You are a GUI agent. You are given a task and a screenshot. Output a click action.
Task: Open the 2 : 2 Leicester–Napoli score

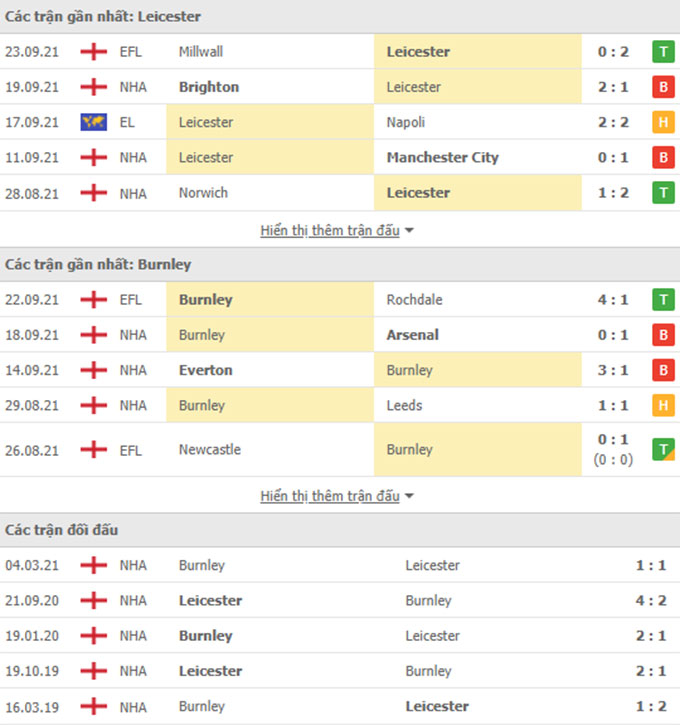(613, 122)
